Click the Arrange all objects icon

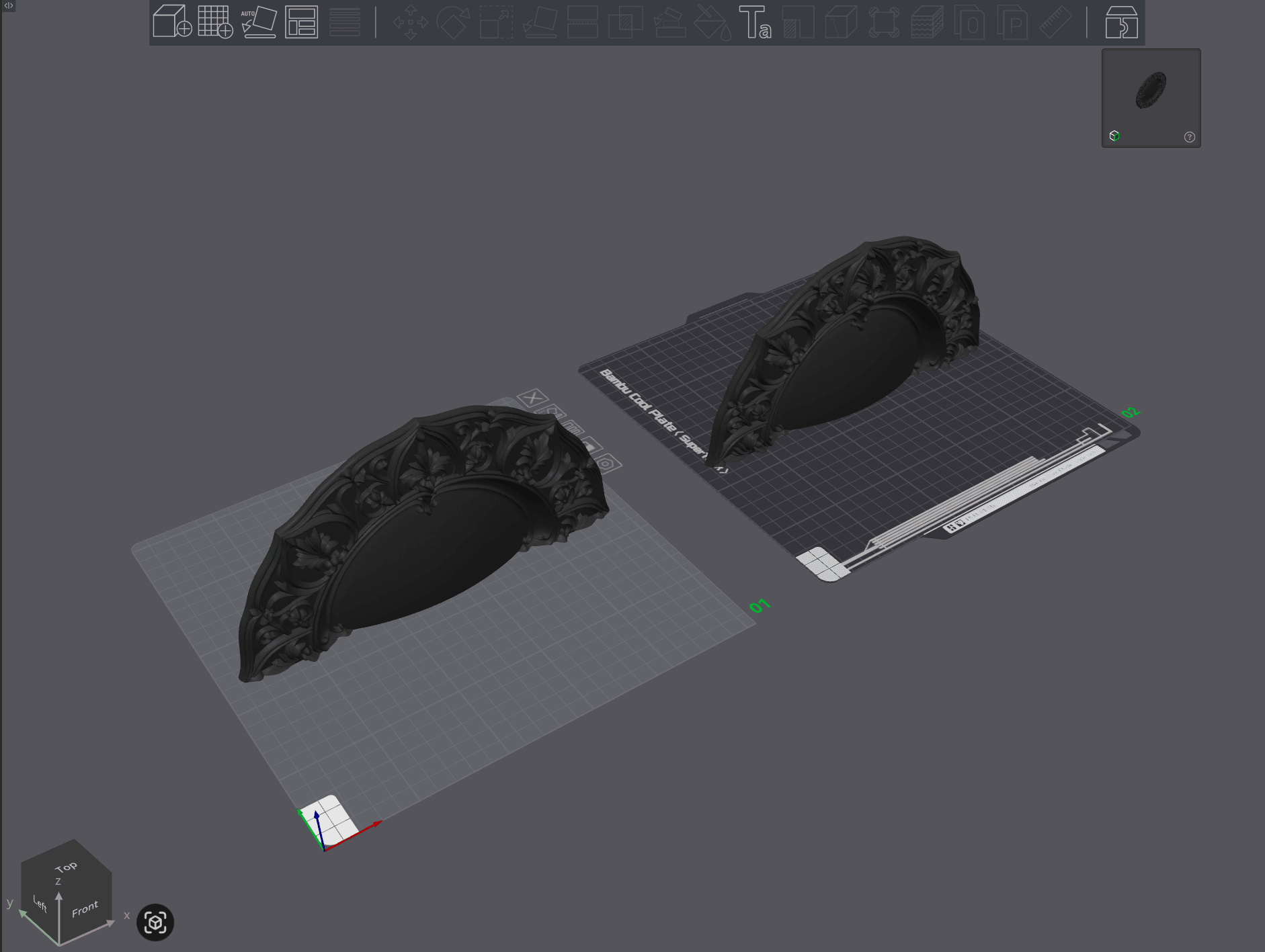click(301, 21)
